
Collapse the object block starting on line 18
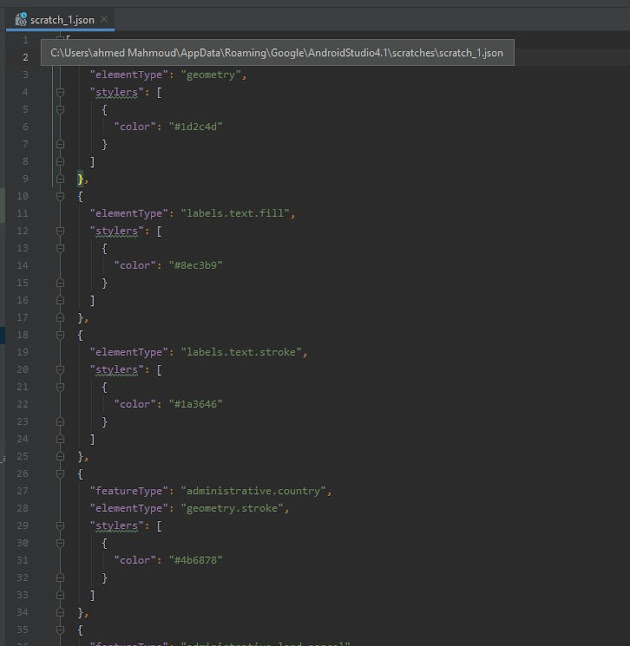[60, 335]
